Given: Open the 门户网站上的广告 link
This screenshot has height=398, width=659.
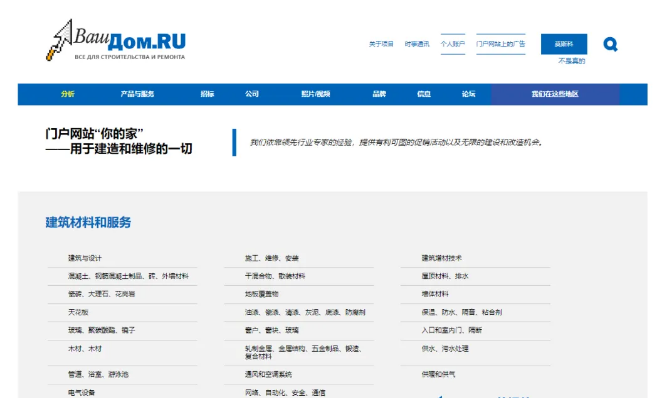Looking at the screenshot, I should pos(501,44).
